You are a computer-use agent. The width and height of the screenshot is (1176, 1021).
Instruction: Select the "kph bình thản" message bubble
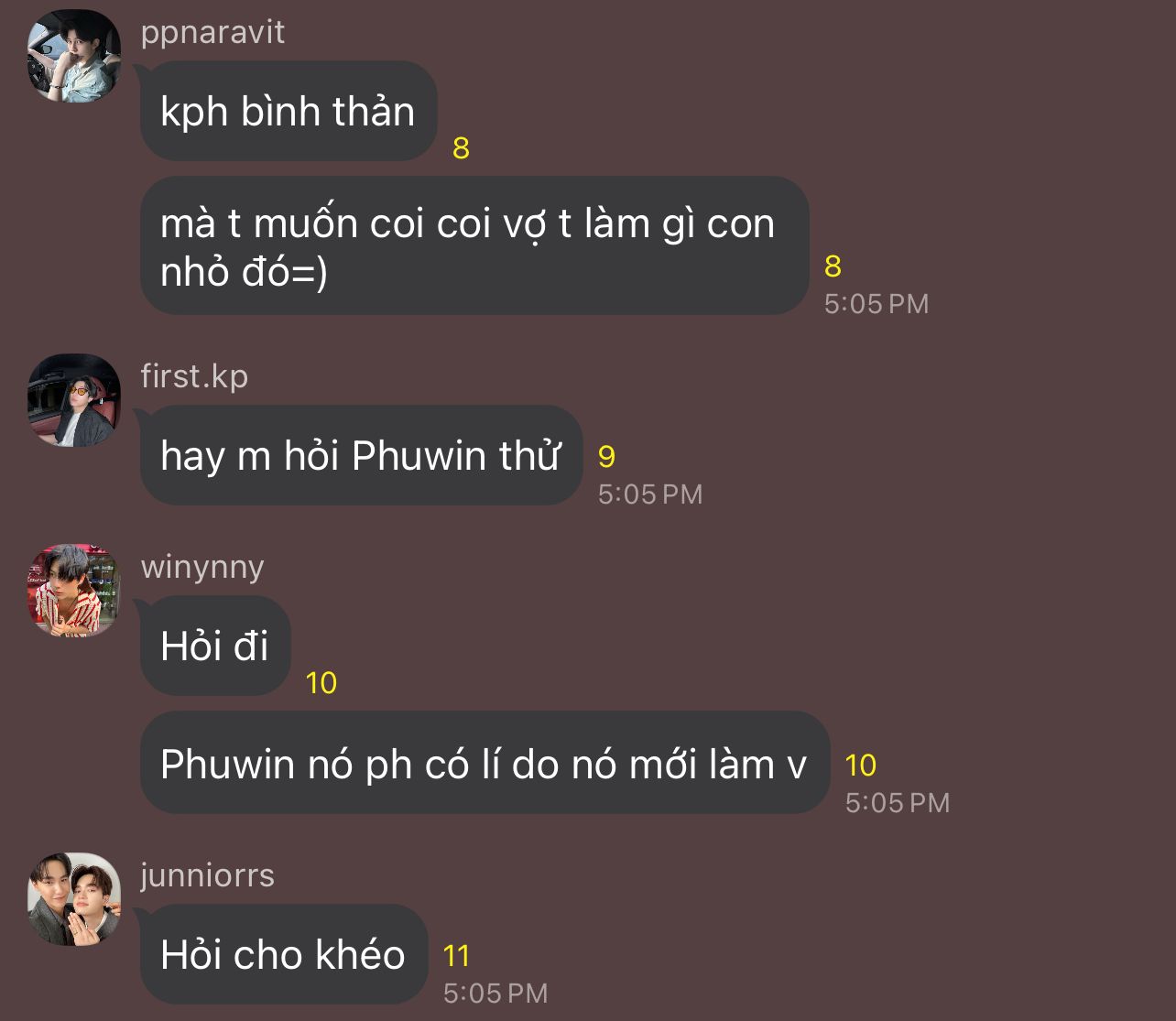tap(289, 112)
